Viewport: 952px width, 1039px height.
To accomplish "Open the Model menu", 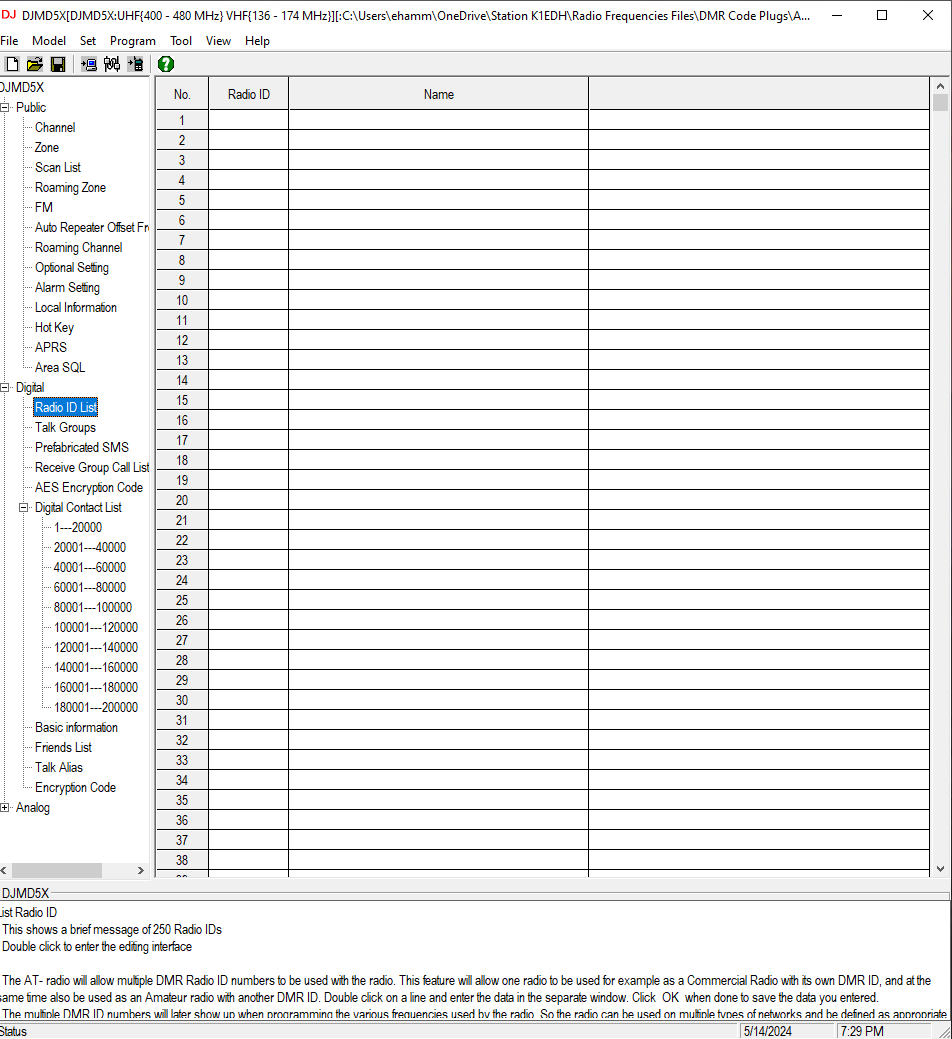I will (49, 41).
